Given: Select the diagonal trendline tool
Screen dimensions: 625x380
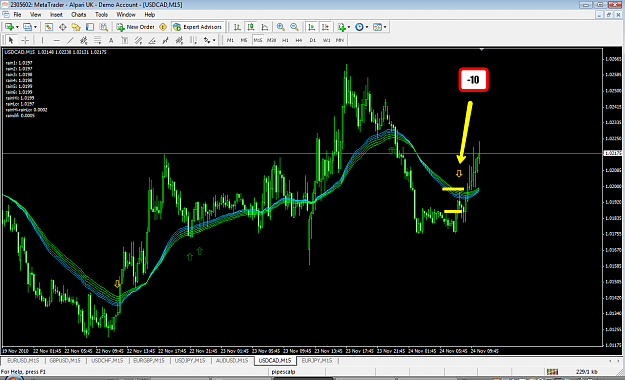Looking at the screenshot, I should coord(70,40).
